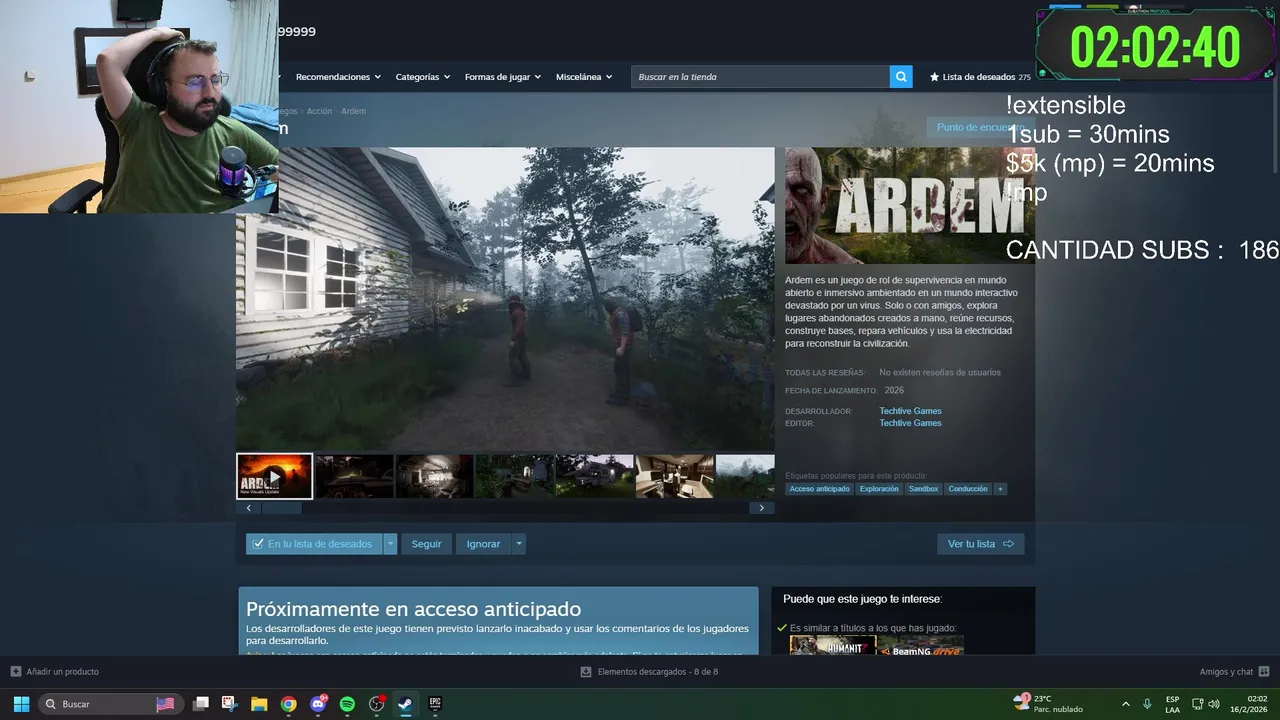Click the BeamNG.drive similar game image
This screenshot has height=720, width=1280.
(x=921, y=645)
